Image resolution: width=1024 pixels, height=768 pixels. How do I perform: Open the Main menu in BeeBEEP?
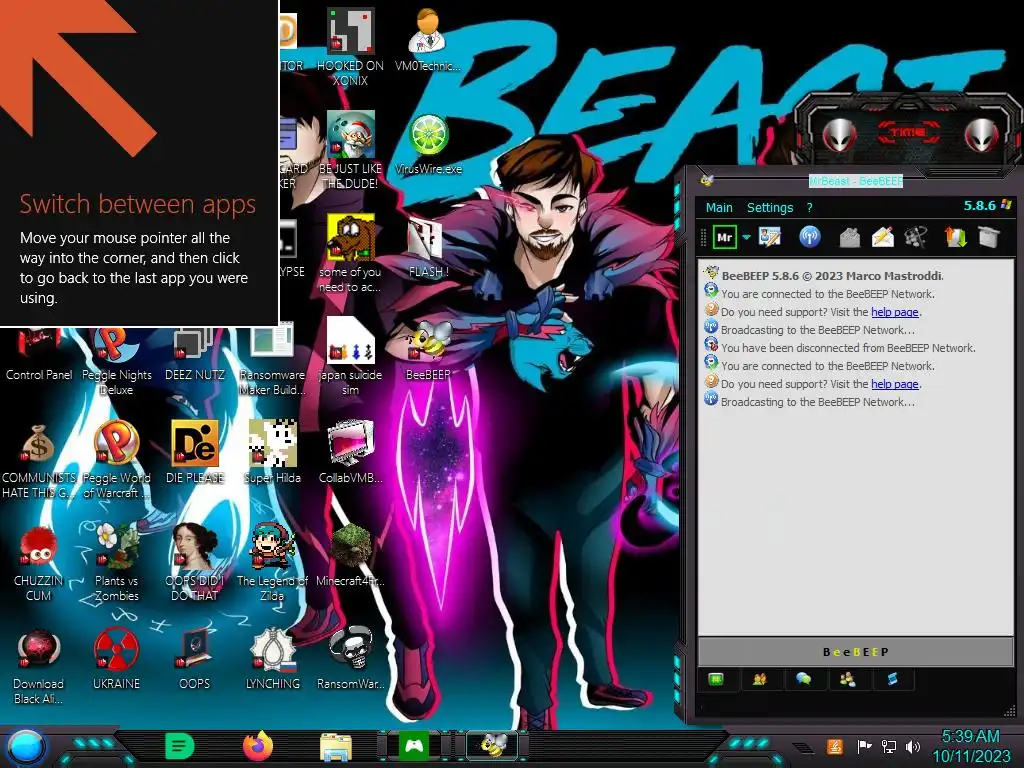click(719, 208)
